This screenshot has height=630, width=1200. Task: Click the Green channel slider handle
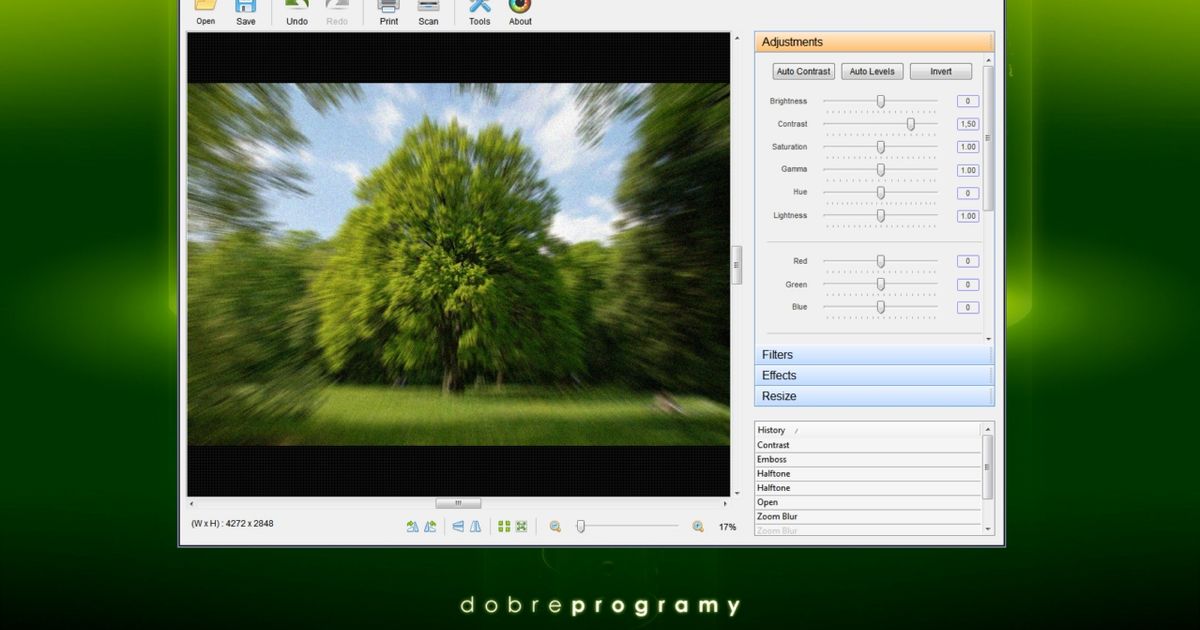(881, 284)
